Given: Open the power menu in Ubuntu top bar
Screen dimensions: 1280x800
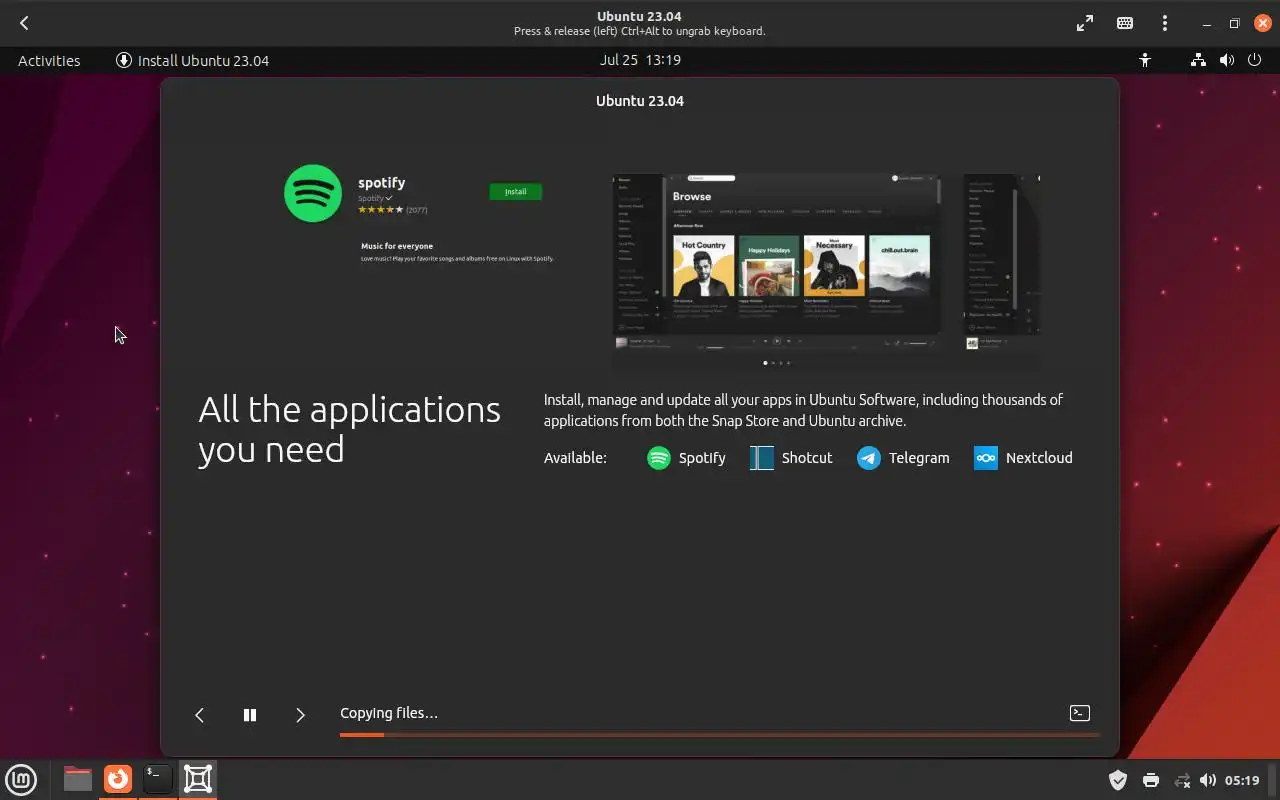Looking at the screenshot, I should (1255, 60).
